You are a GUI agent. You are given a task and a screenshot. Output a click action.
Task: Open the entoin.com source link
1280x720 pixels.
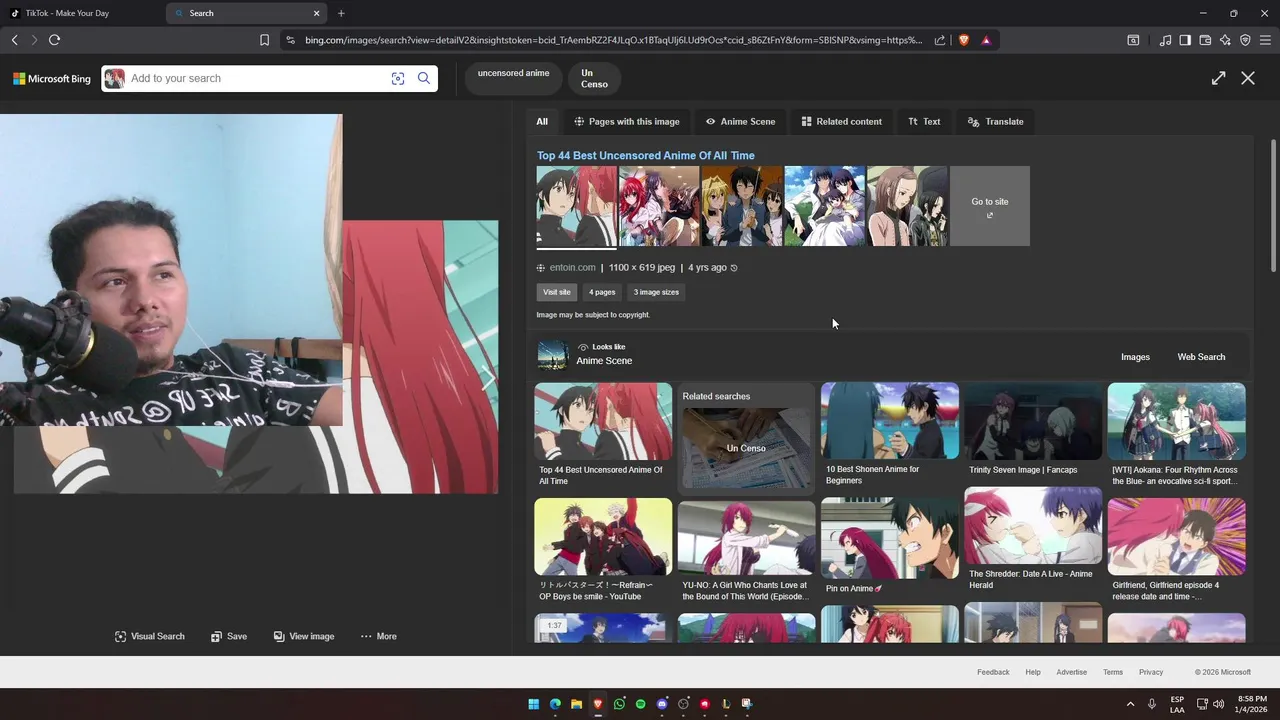(572, 268)
